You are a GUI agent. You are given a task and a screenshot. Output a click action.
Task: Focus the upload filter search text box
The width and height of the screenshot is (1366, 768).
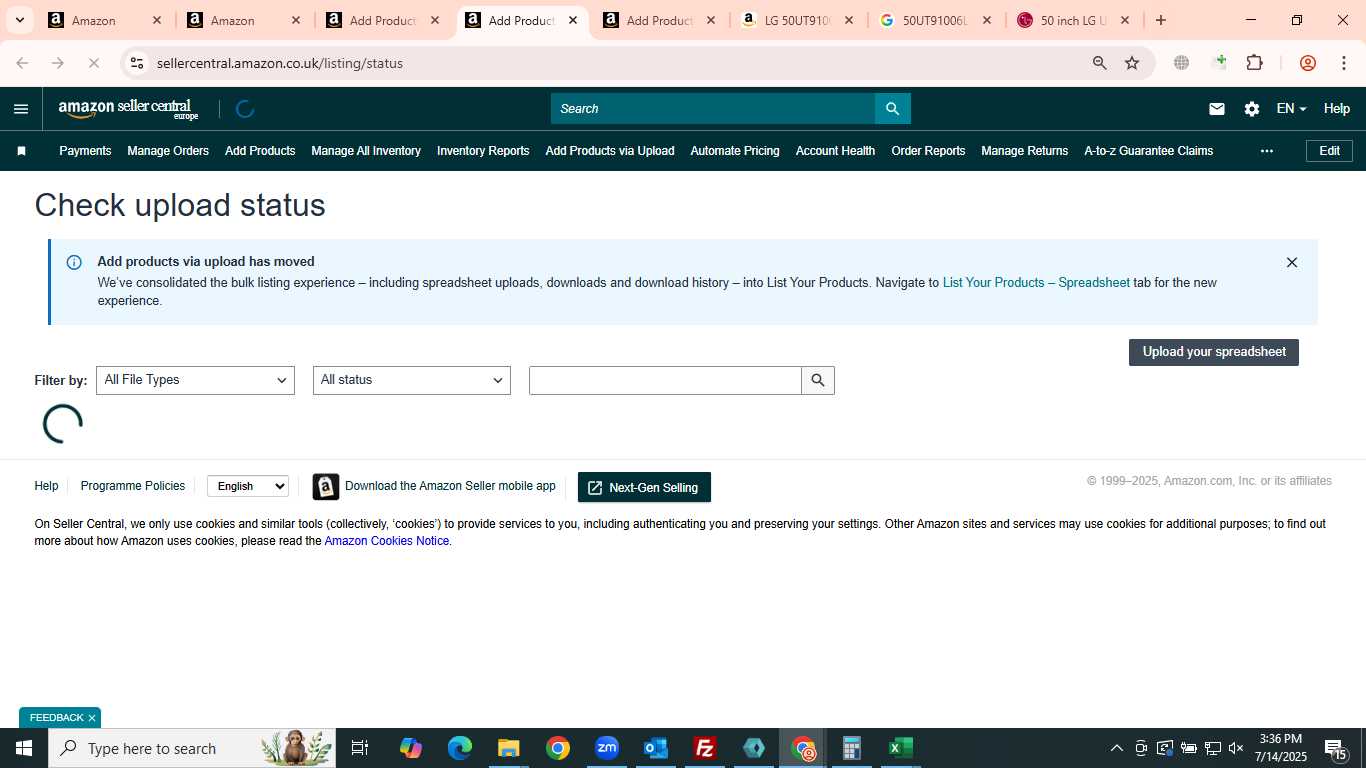click(x=665, y=380)
